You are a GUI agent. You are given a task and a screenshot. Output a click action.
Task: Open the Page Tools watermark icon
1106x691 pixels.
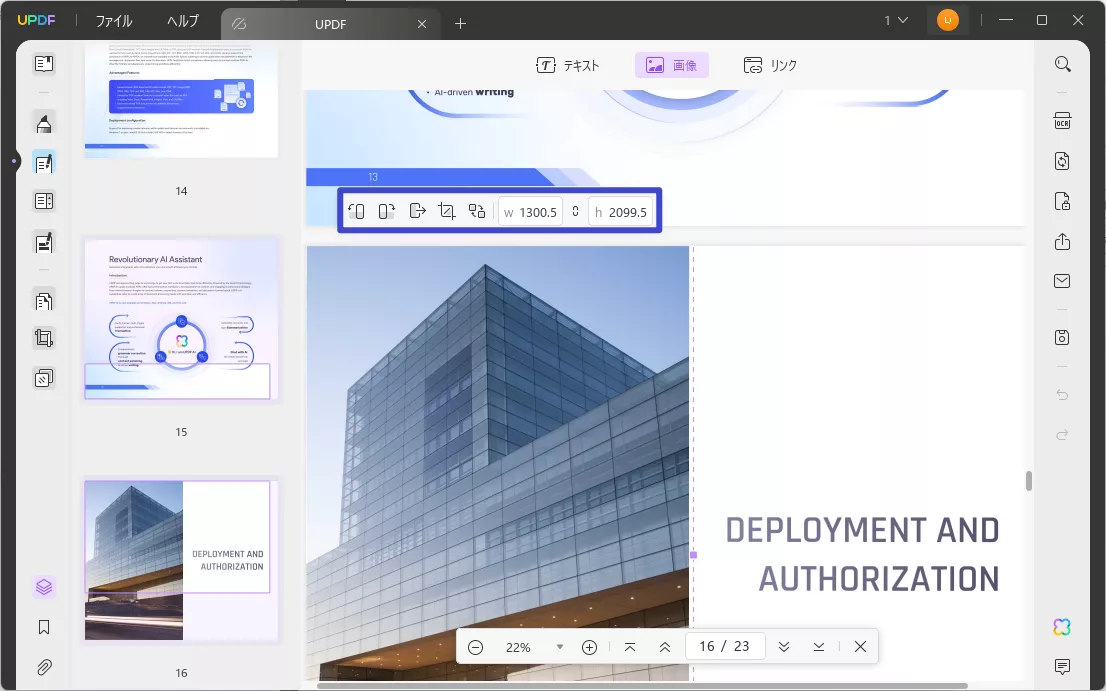point(44,378)
